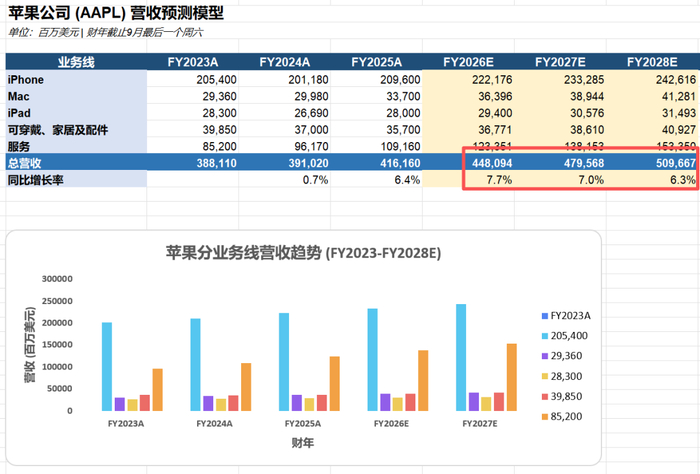Image resolution: width=700 pixels, height=474 pixels.
Task: Select the spreadsheet title cell 苹果公司 (AAPL)
Action: tap(116, 13)
